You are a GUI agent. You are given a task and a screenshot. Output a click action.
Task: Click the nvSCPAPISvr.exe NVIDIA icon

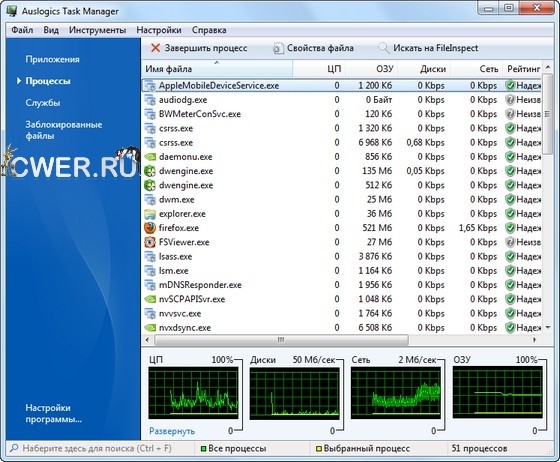point(150,299)
